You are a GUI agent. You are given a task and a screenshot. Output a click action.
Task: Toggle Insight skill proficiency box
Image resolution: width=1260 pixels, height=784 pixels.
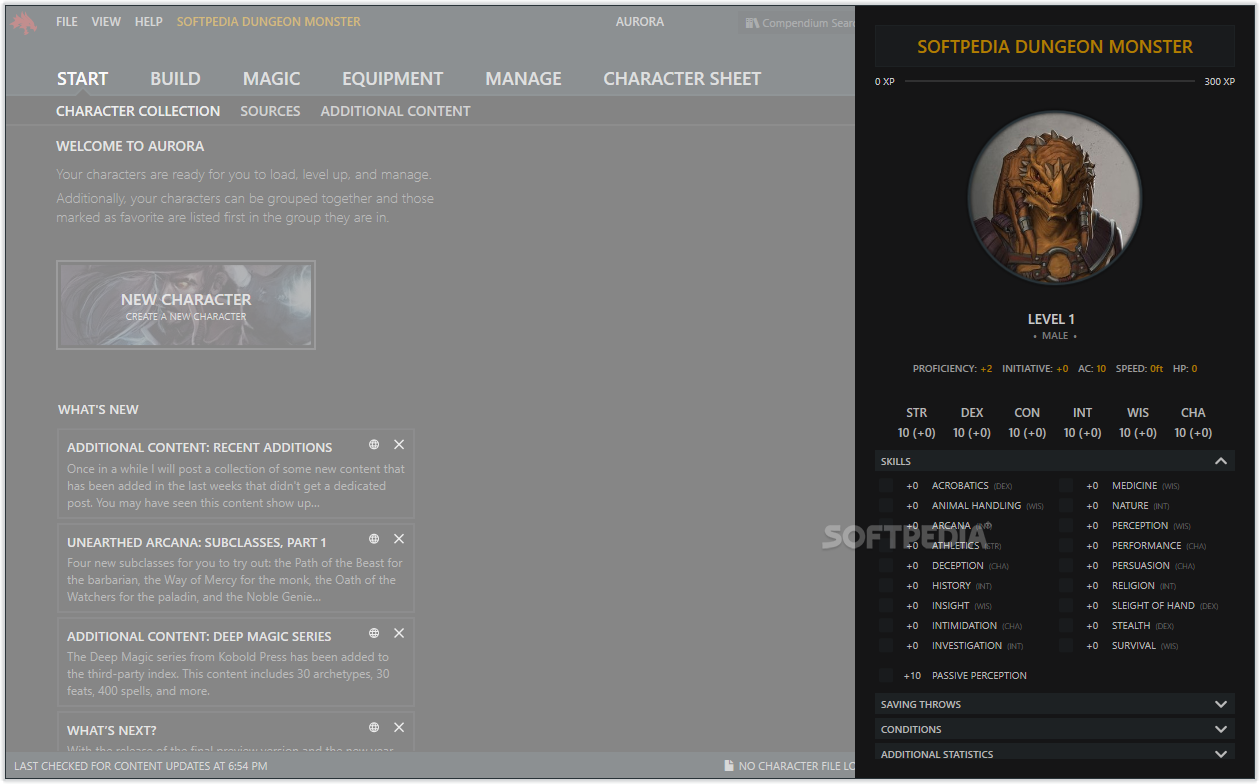[886, 605]
